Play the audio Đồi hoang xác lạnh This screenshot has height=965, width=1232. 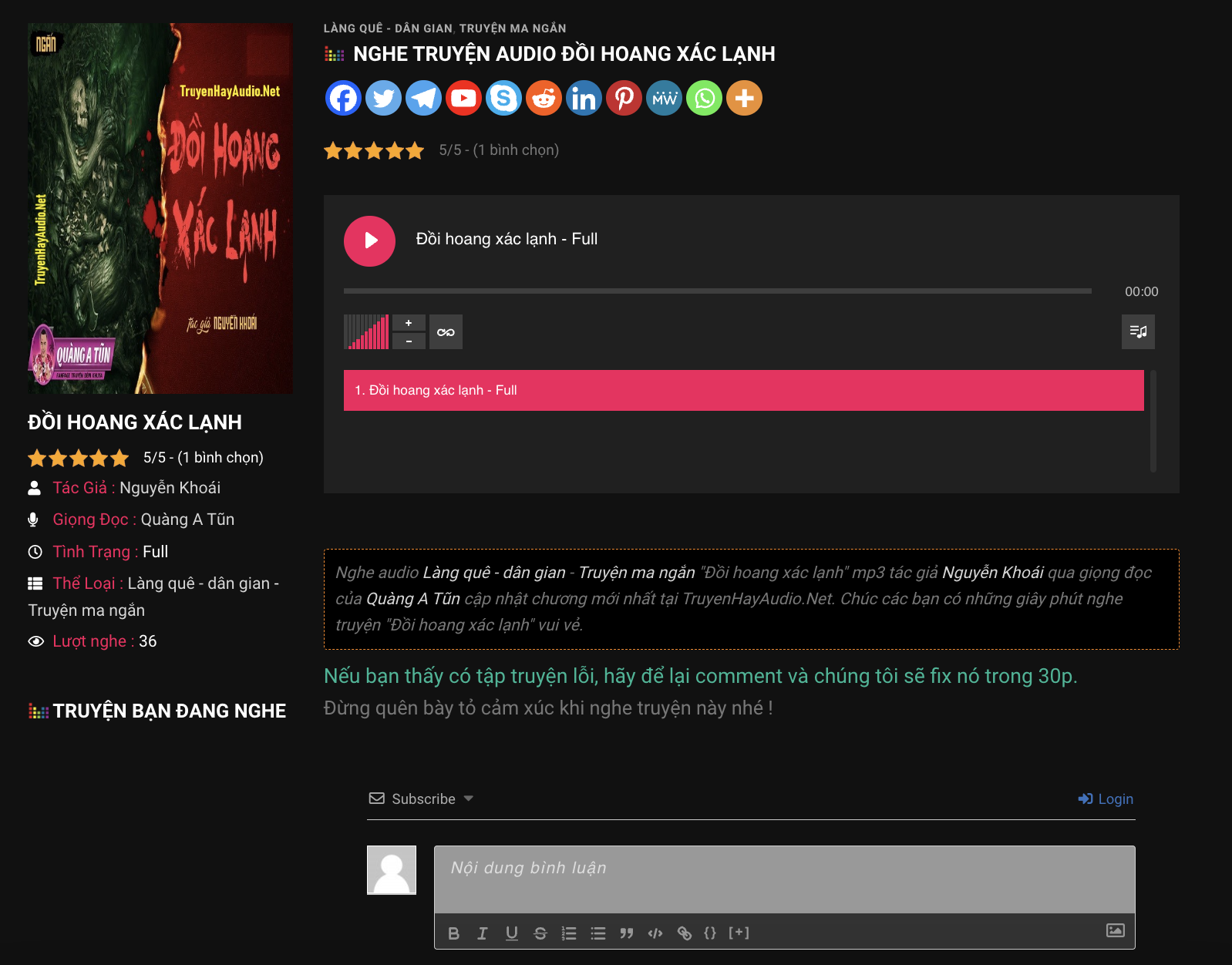point(369,240)
